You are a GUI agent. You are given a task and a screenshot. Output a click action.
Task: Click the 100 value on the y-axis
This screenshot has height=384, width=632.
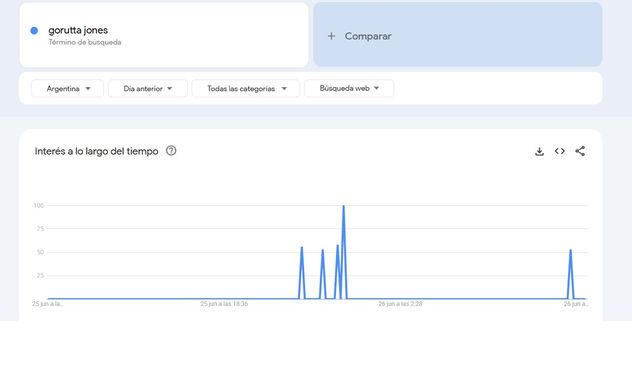click(39, 205)
